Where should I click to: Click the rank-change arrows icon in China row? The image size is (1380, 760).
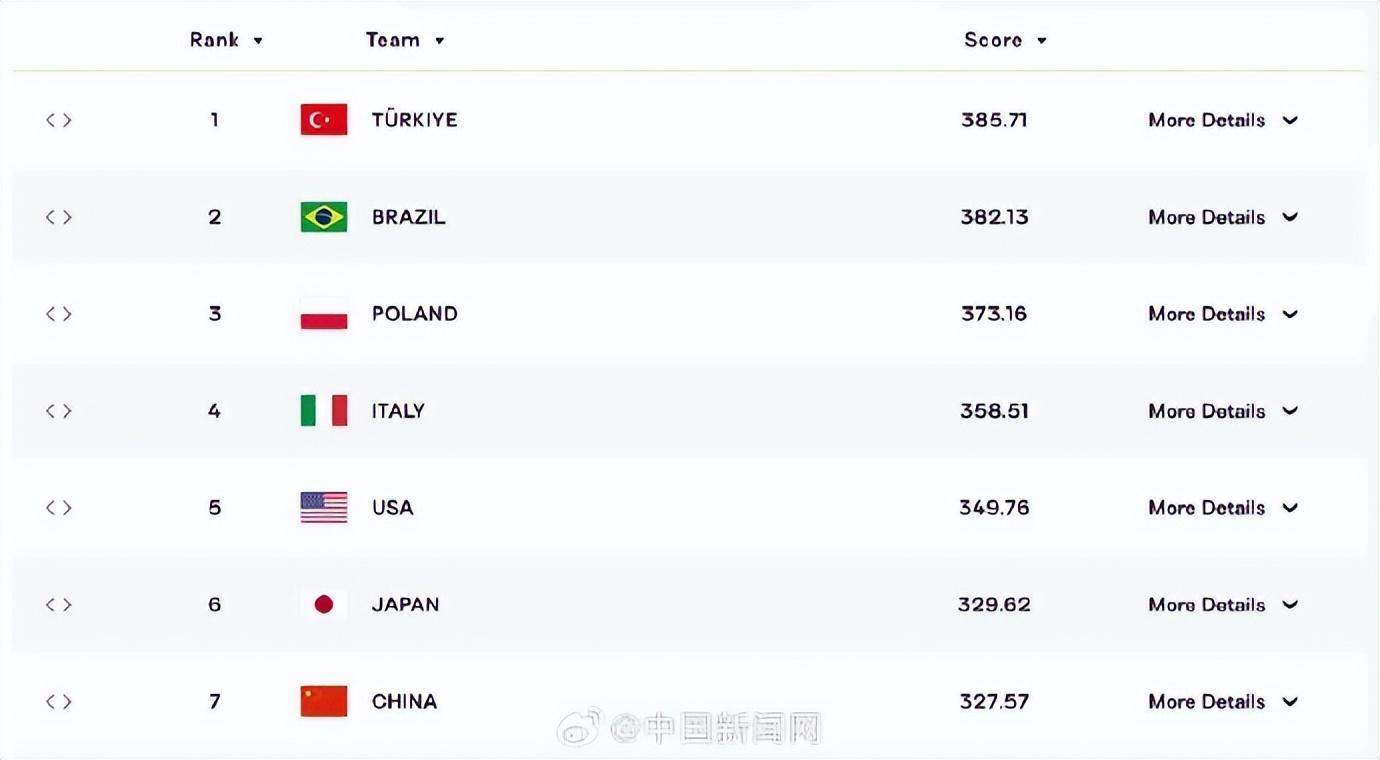tap(59, 701)
